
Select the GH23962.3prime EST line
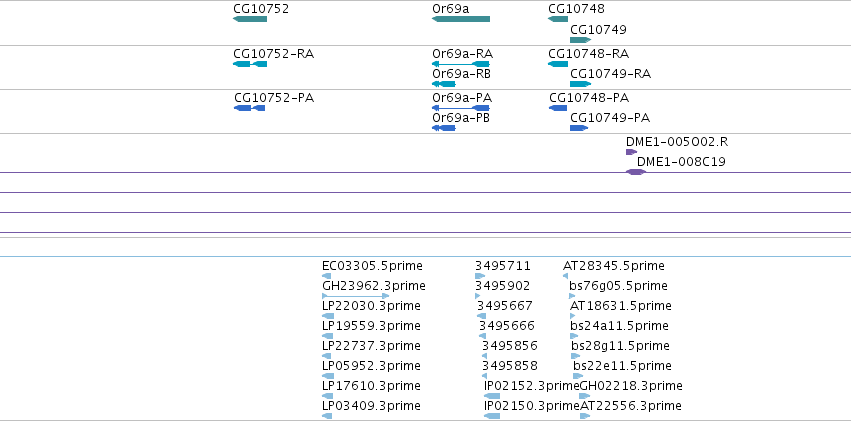tap(355, 296)
